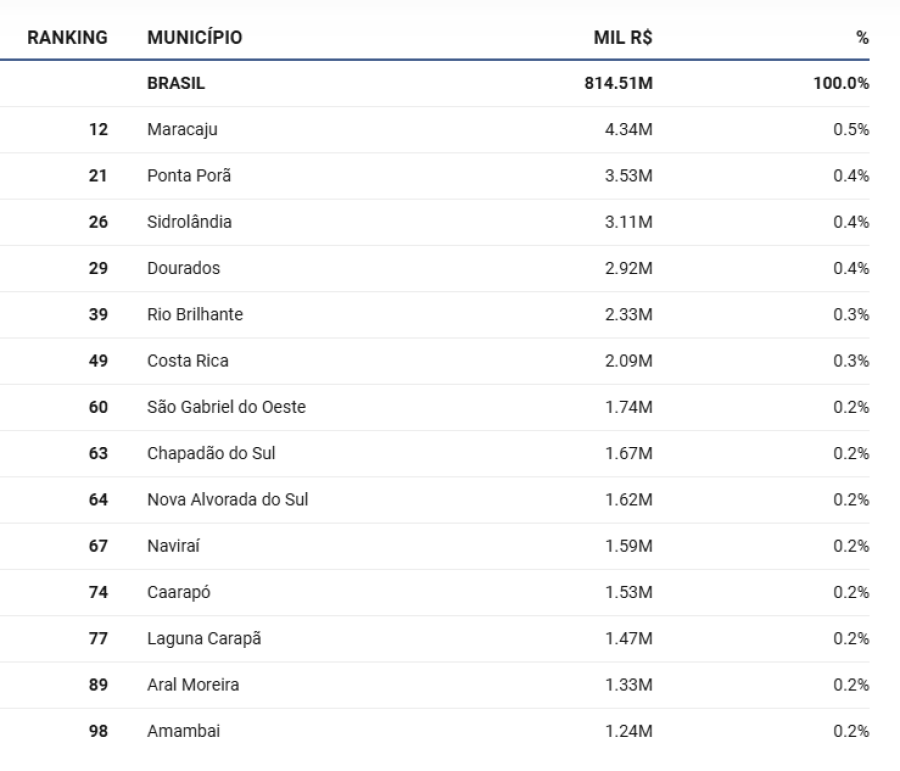Select ranking number 74
900x771 pixels.
click(98, 592)
